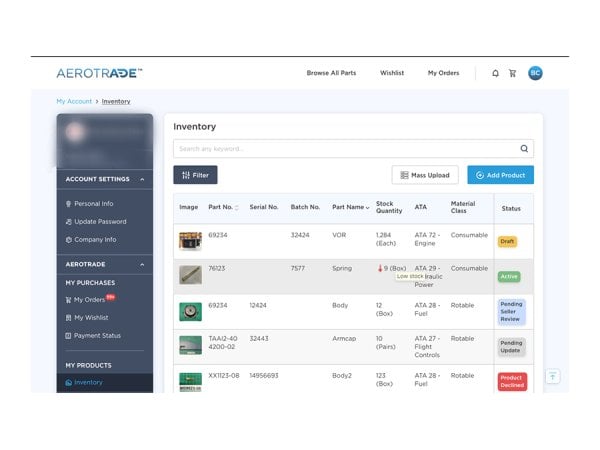
Task: Click the AEROTRADE logo
Action: 99,73
